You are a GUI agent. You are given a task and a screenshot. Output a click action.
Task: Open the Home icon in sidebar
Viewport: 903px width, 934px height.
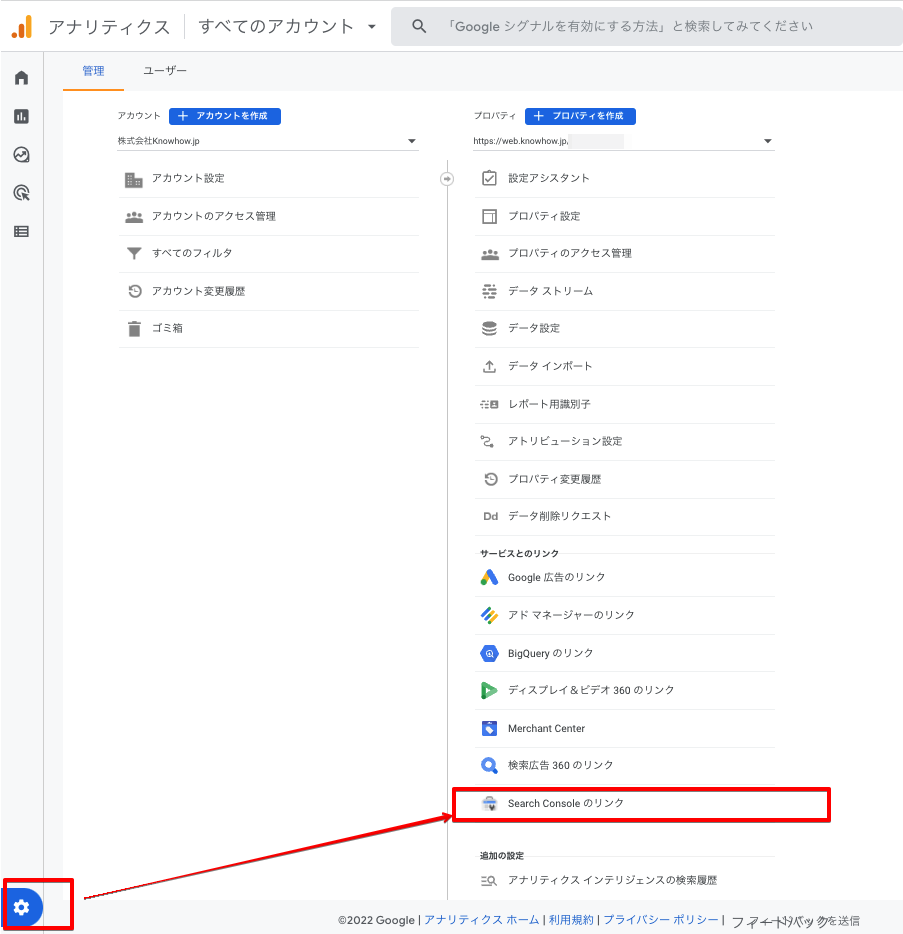point(21,77)
